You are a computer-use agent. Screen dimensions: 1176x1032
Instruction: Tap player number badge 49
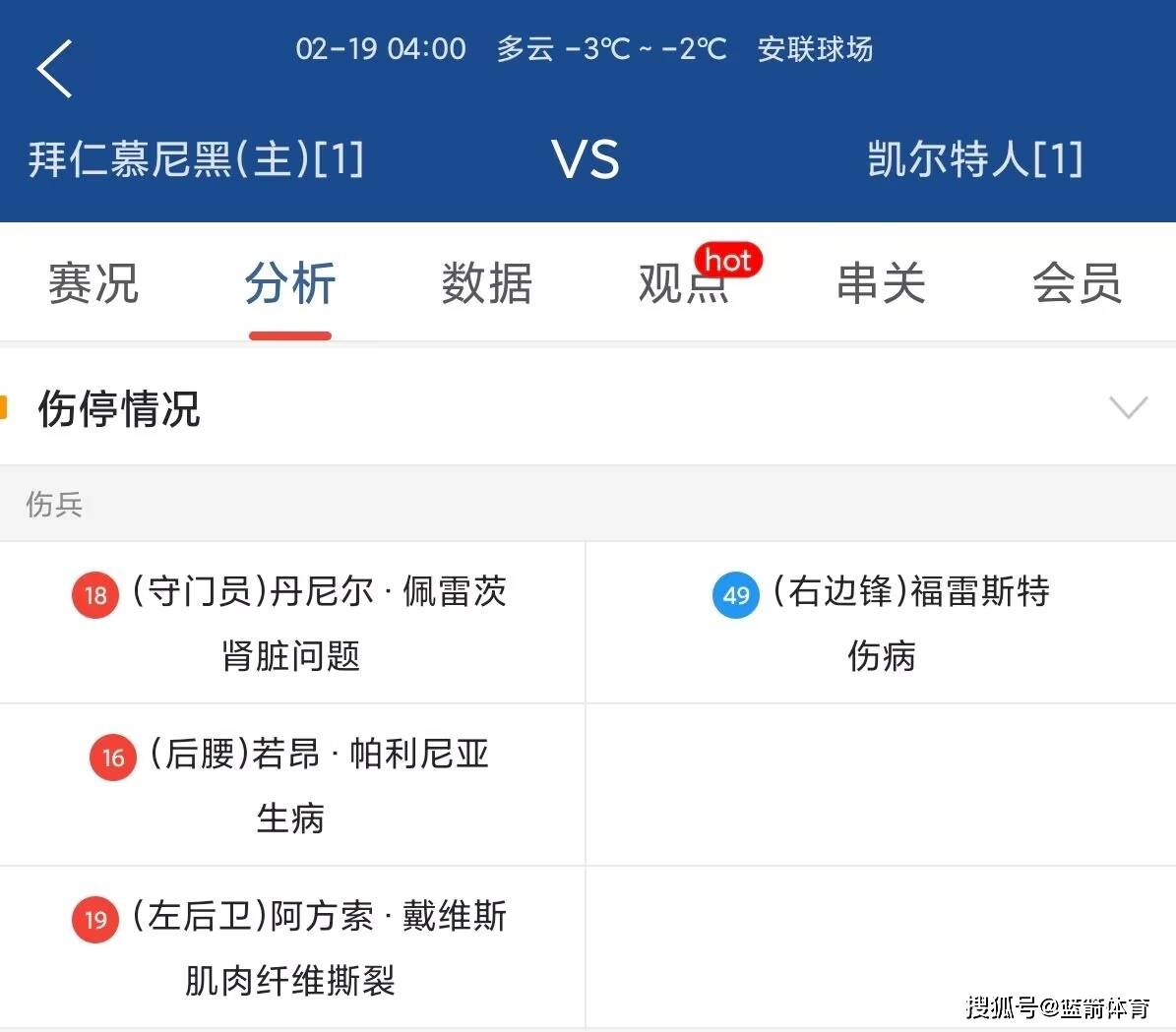click(735, 595)
